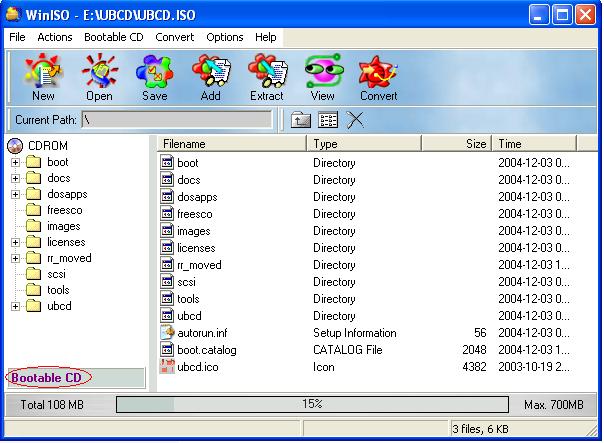Screen dimensions: 604x443
Task: Click the Extract toolbar icon
Action: click(x=266, y=77)
